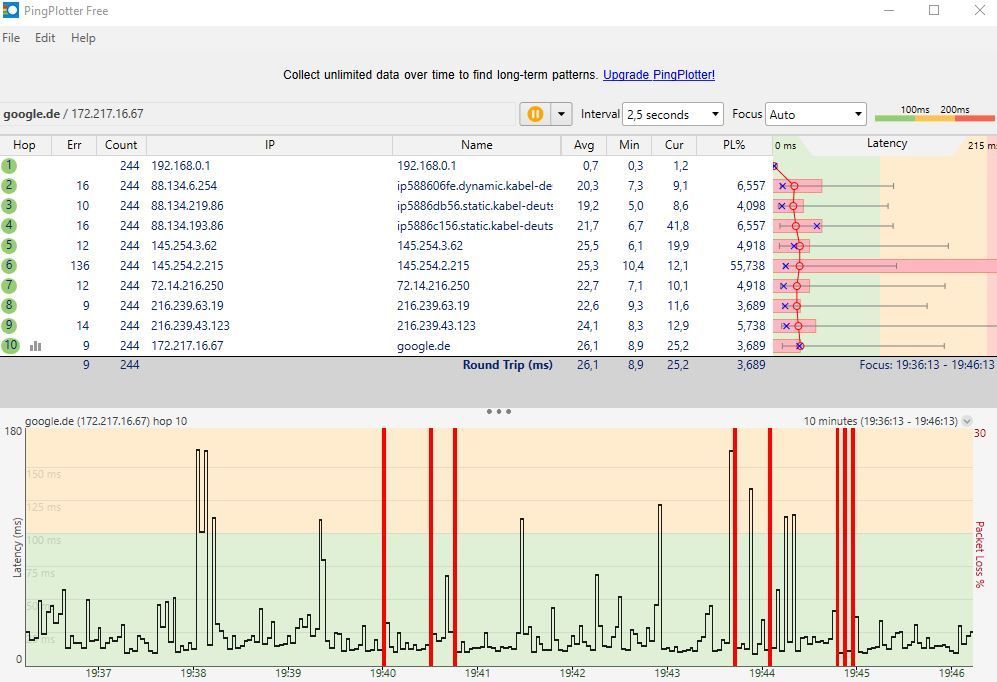Select IP cell 216.239.63.19
Image resolution: width=997 pixels, height=682 pixels.
pyautogui.click(x=187, y=305)
